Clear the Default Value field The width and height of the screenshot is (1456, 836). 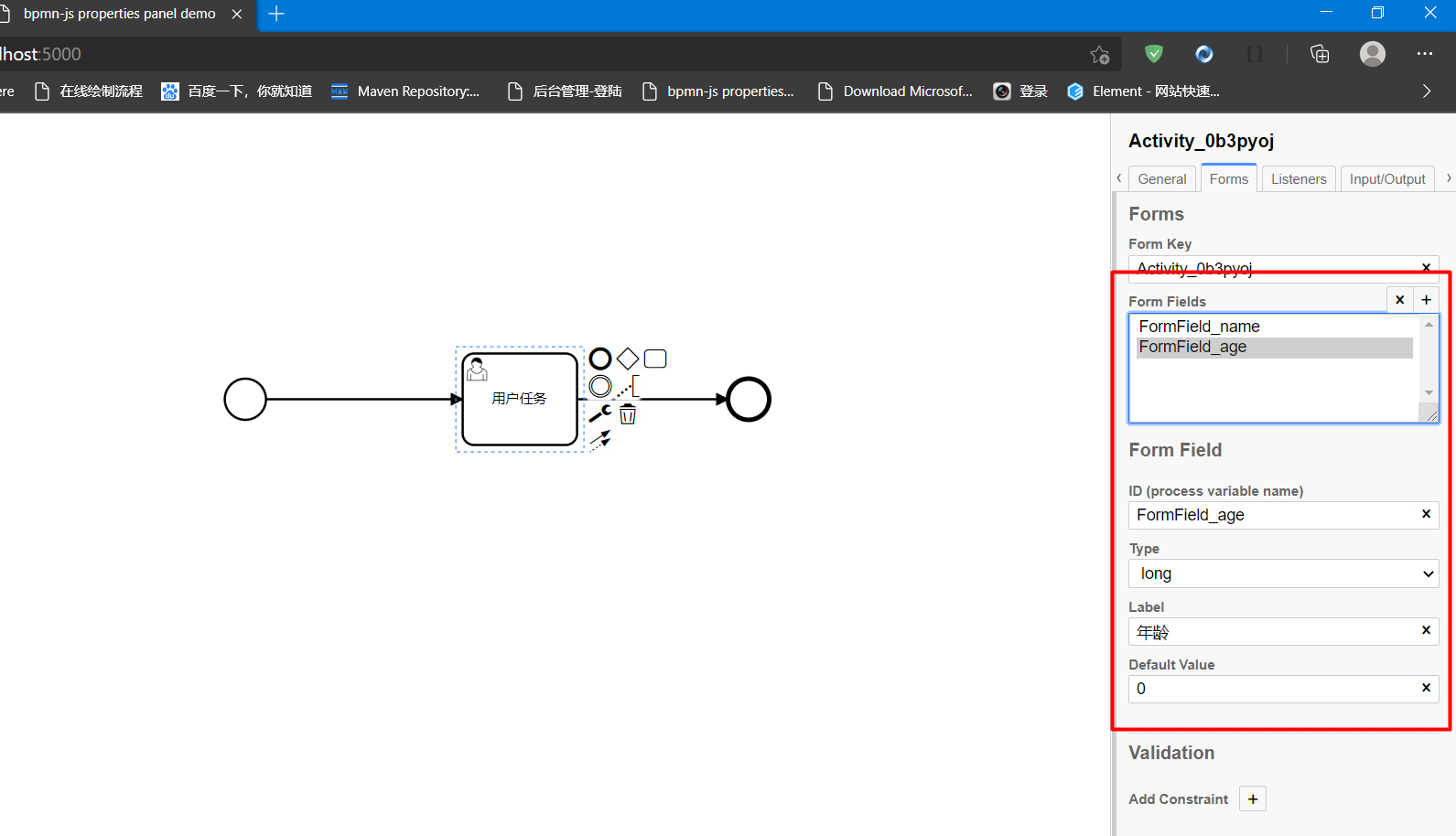(x=1426, y=688)
